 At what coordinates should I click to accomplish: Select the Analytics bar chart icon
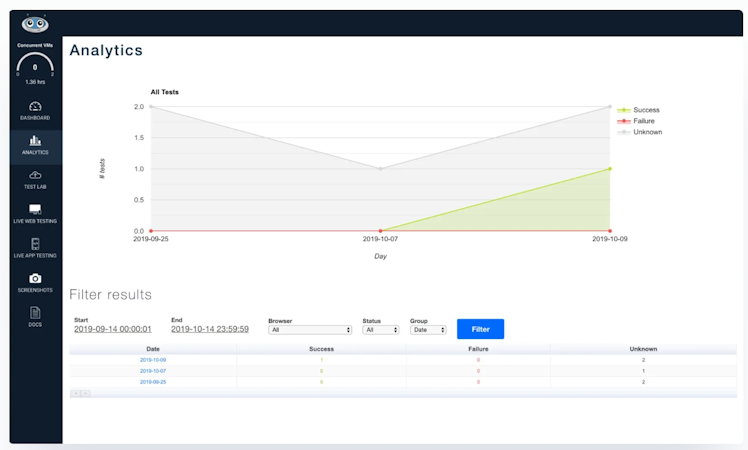pos(35,140)
